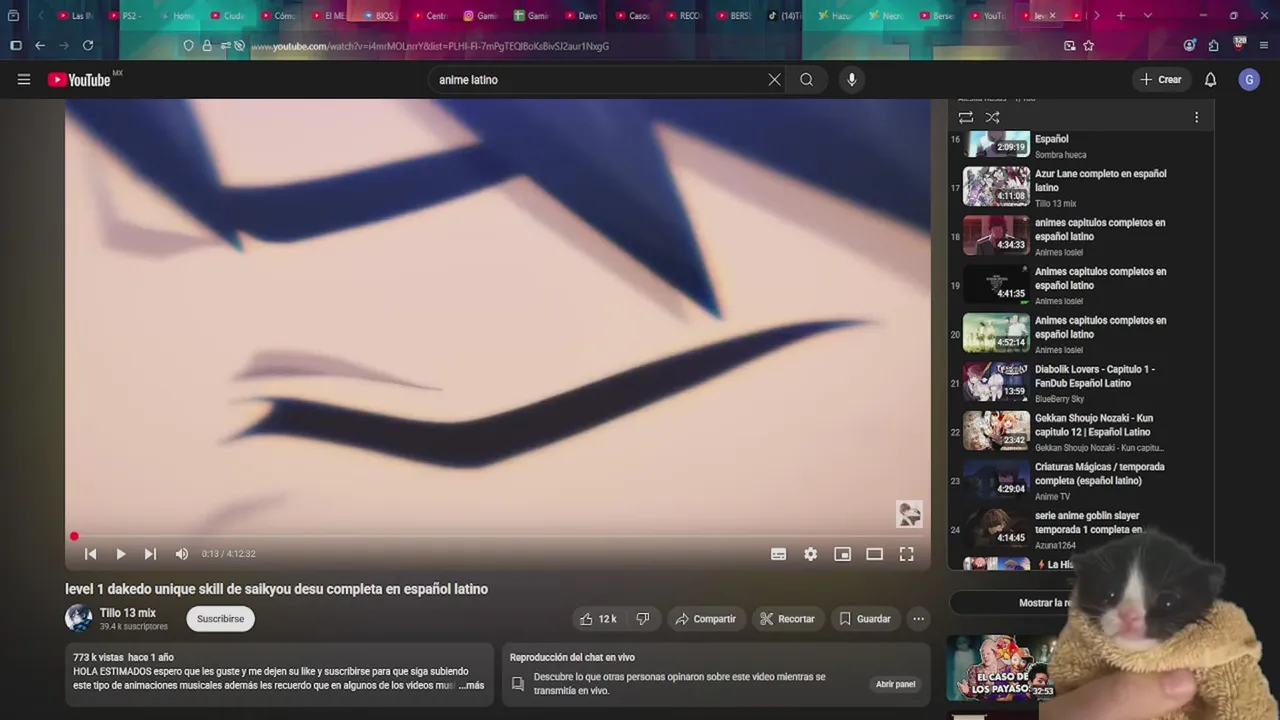Save the video with Guardar
This screenshot has width=1280, height=720.
pyautogui.click(x=865, y=619)
